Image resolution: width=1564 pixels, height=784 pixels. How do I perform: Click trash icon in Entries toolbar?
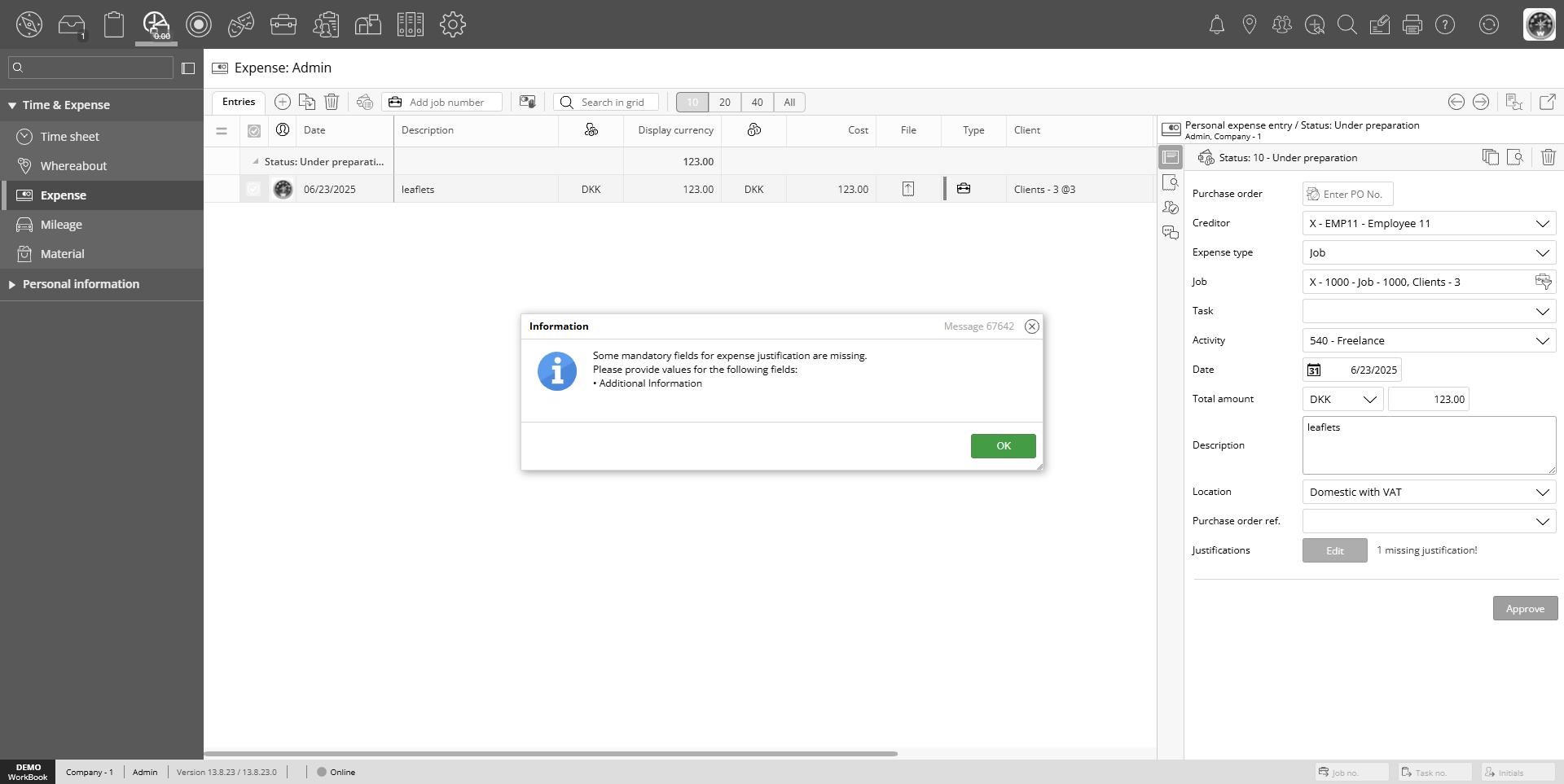click(332, 102)
